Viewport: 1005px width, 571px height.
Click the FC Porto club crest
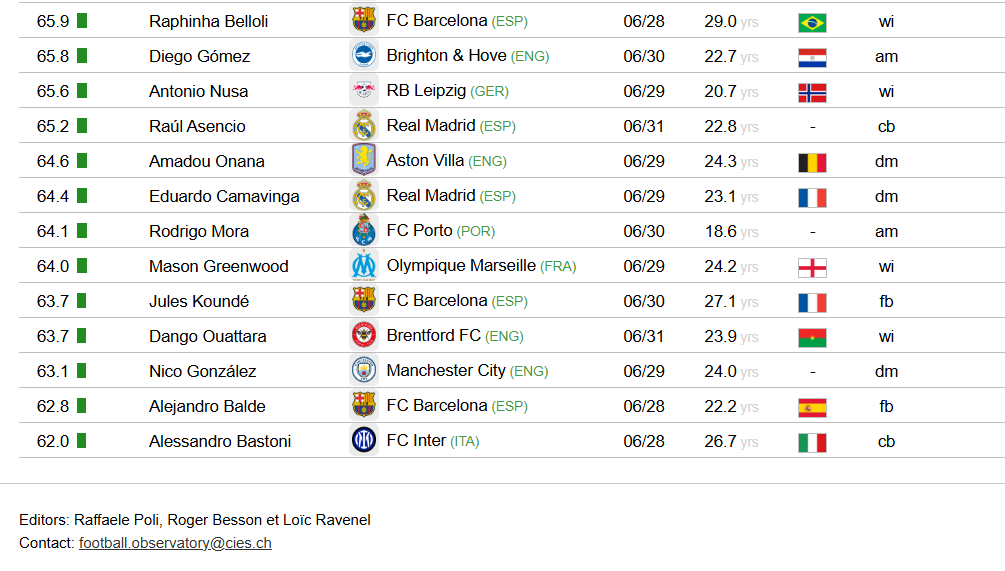coord(363,231)
